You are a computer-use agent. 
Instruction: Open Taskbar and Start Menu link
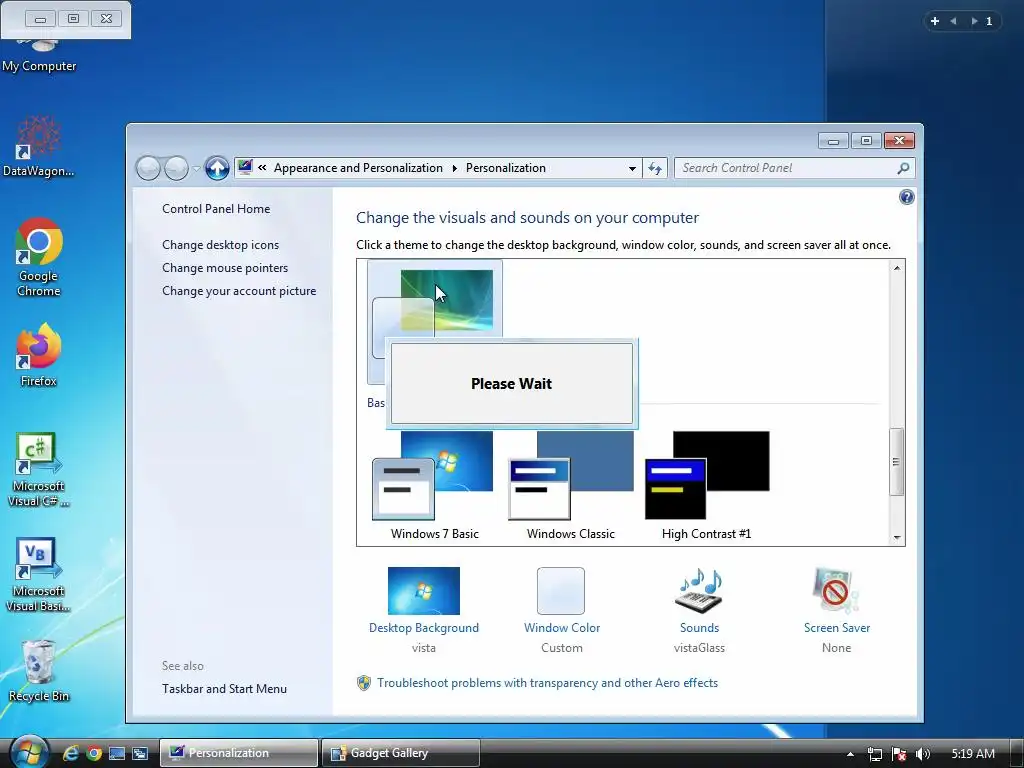tap(224, 688)
